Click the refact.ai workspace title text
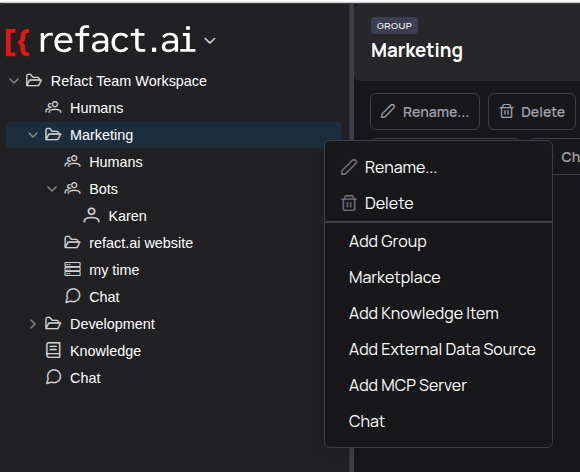The width and height of the screenshot is (580, 472). click(x=117, y=40)
